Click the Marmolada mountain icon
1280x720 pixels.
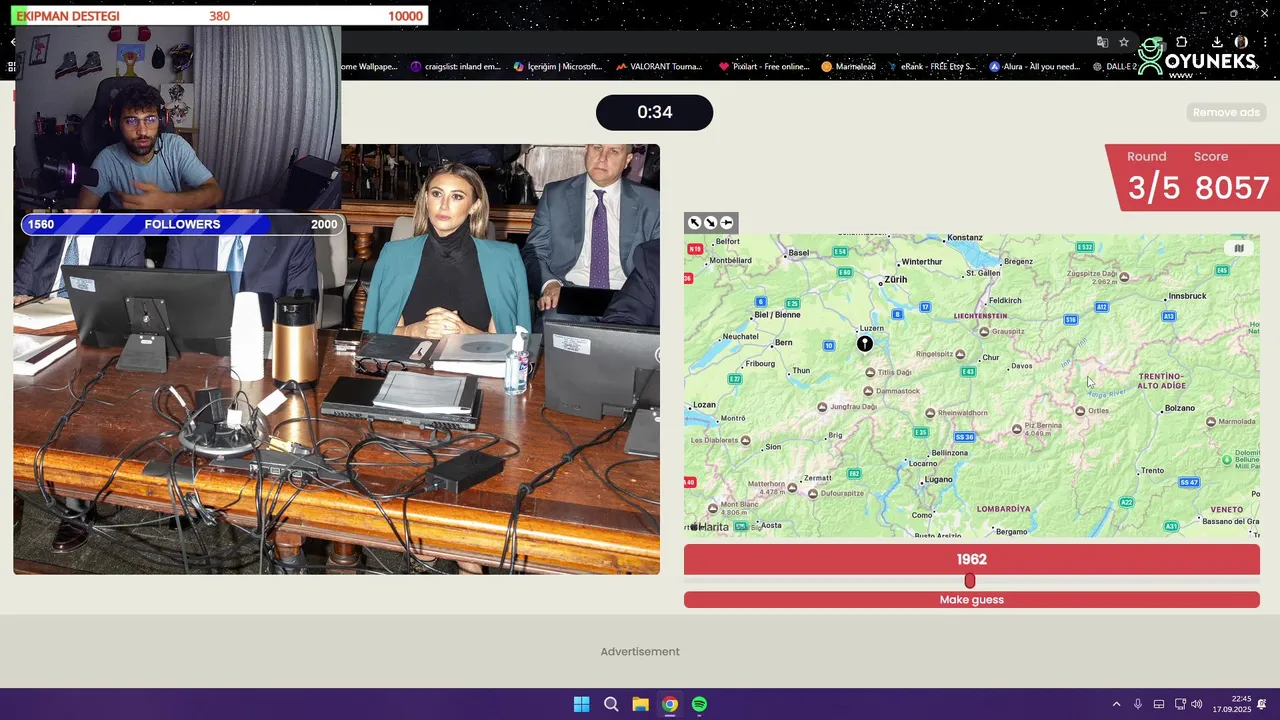click(1211, 422)
